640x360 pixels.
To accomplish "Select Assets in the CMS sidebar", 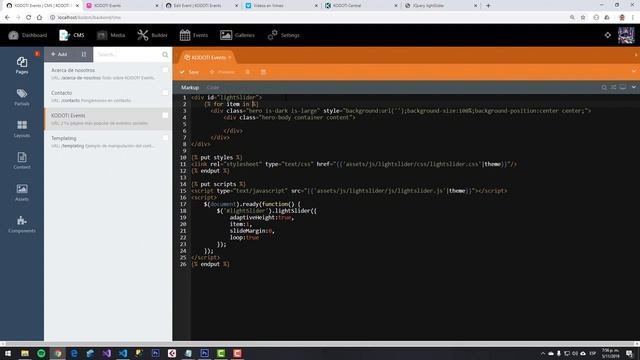I will pos(22,192).
